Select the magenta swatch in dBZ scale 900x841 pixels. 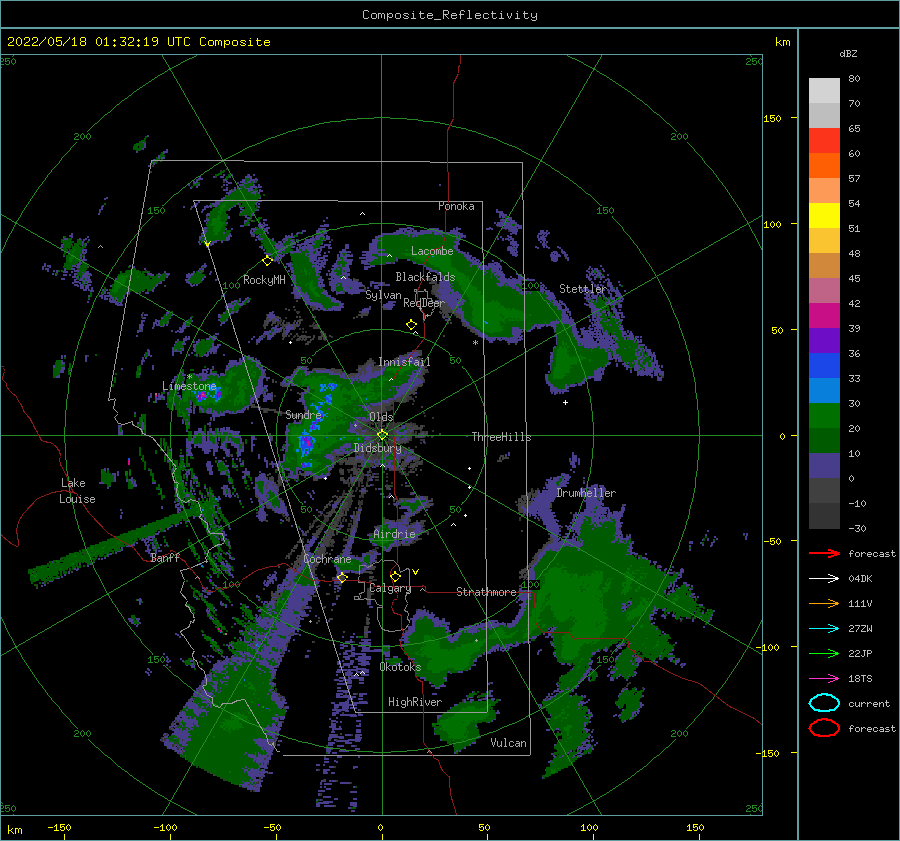(x=824, y=315)
